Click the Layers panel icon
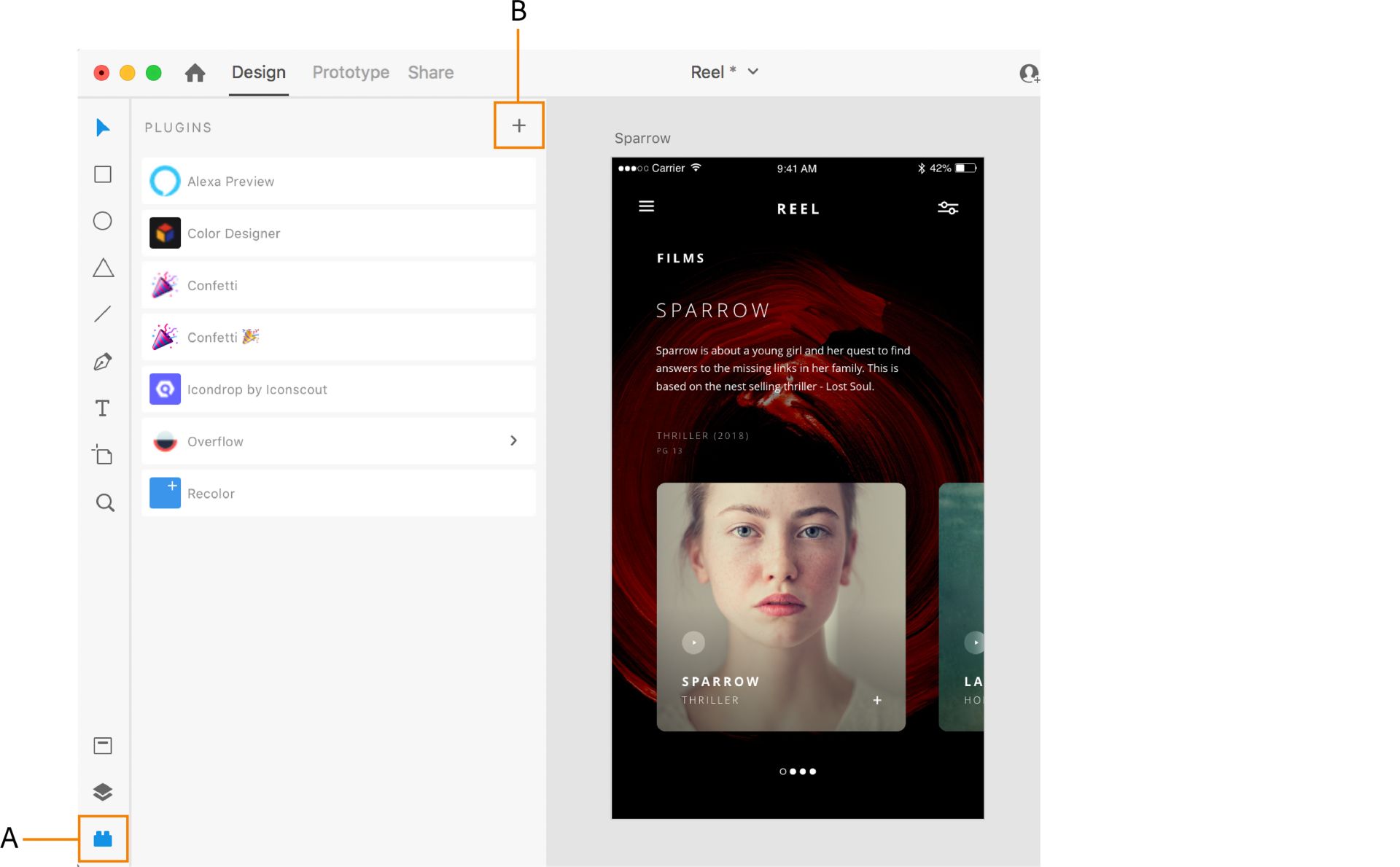 point(101,792)
